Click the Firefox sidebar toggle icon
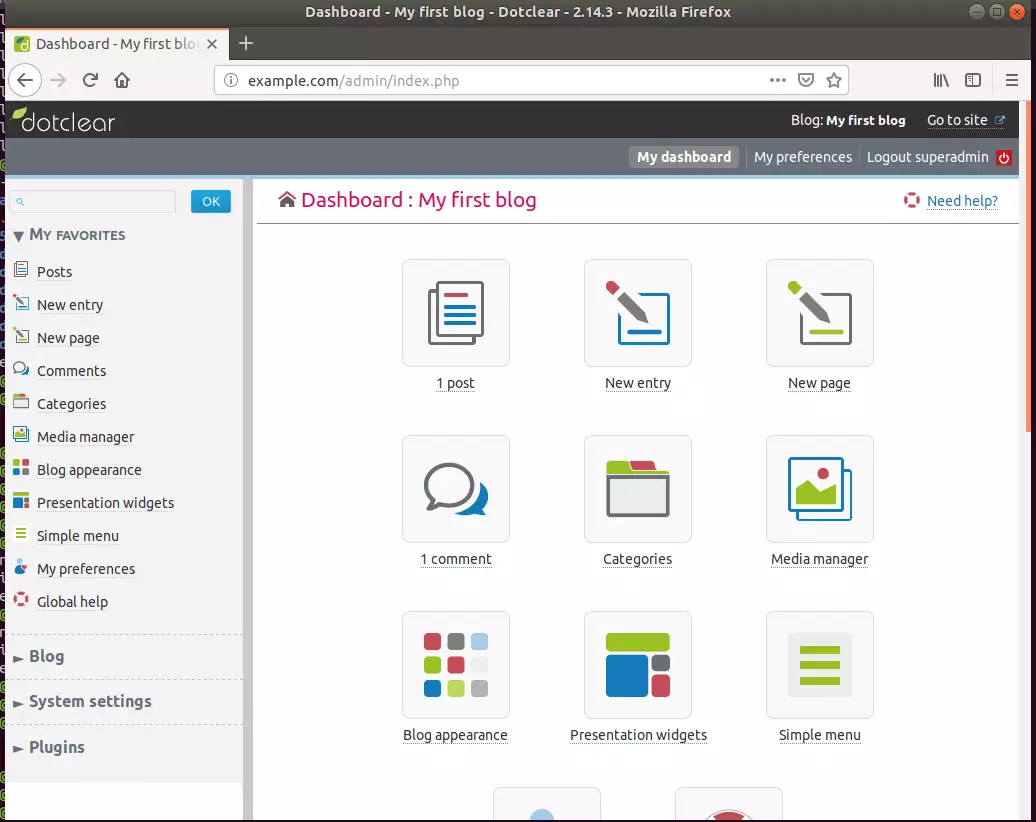1036x822 pixels. click(973, 81)
